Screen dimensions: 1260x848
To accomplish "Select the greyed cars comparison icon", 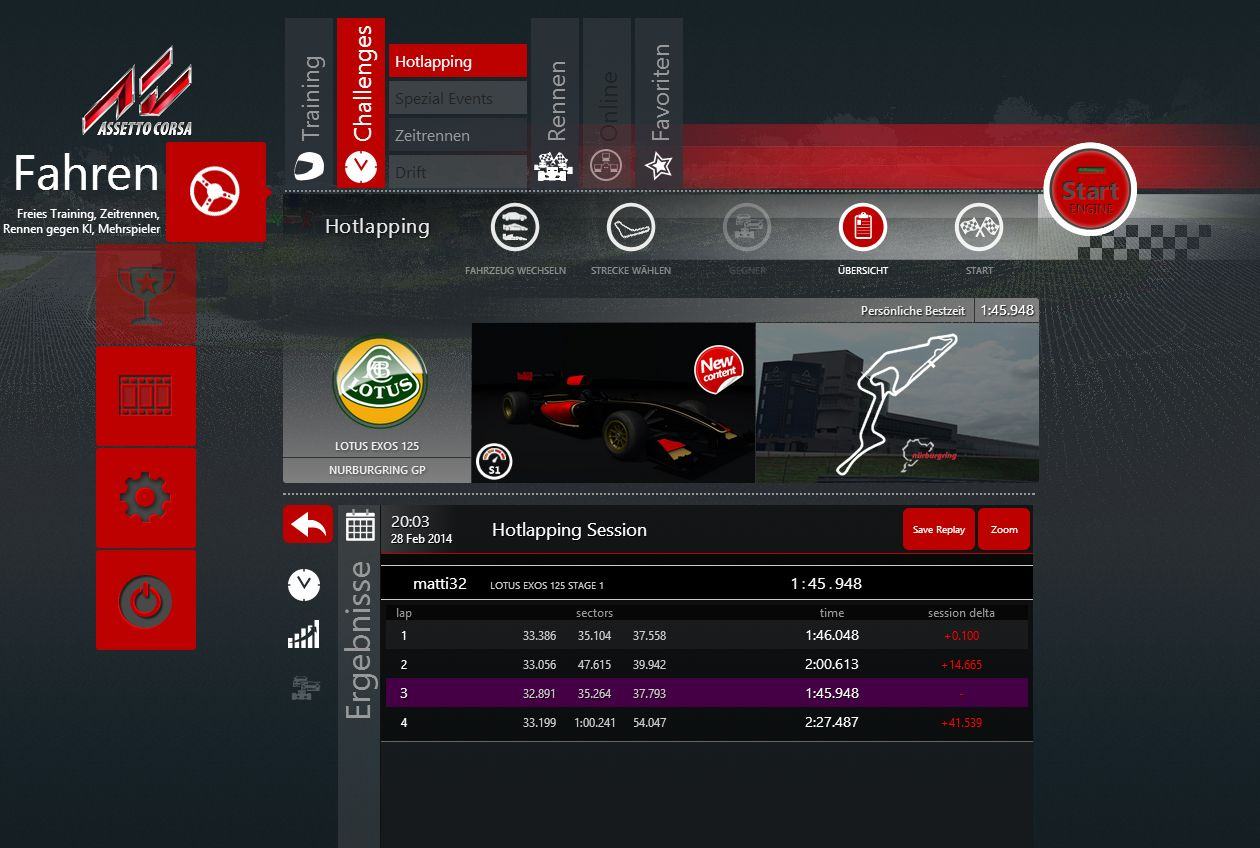I will [x=304, y=687].
